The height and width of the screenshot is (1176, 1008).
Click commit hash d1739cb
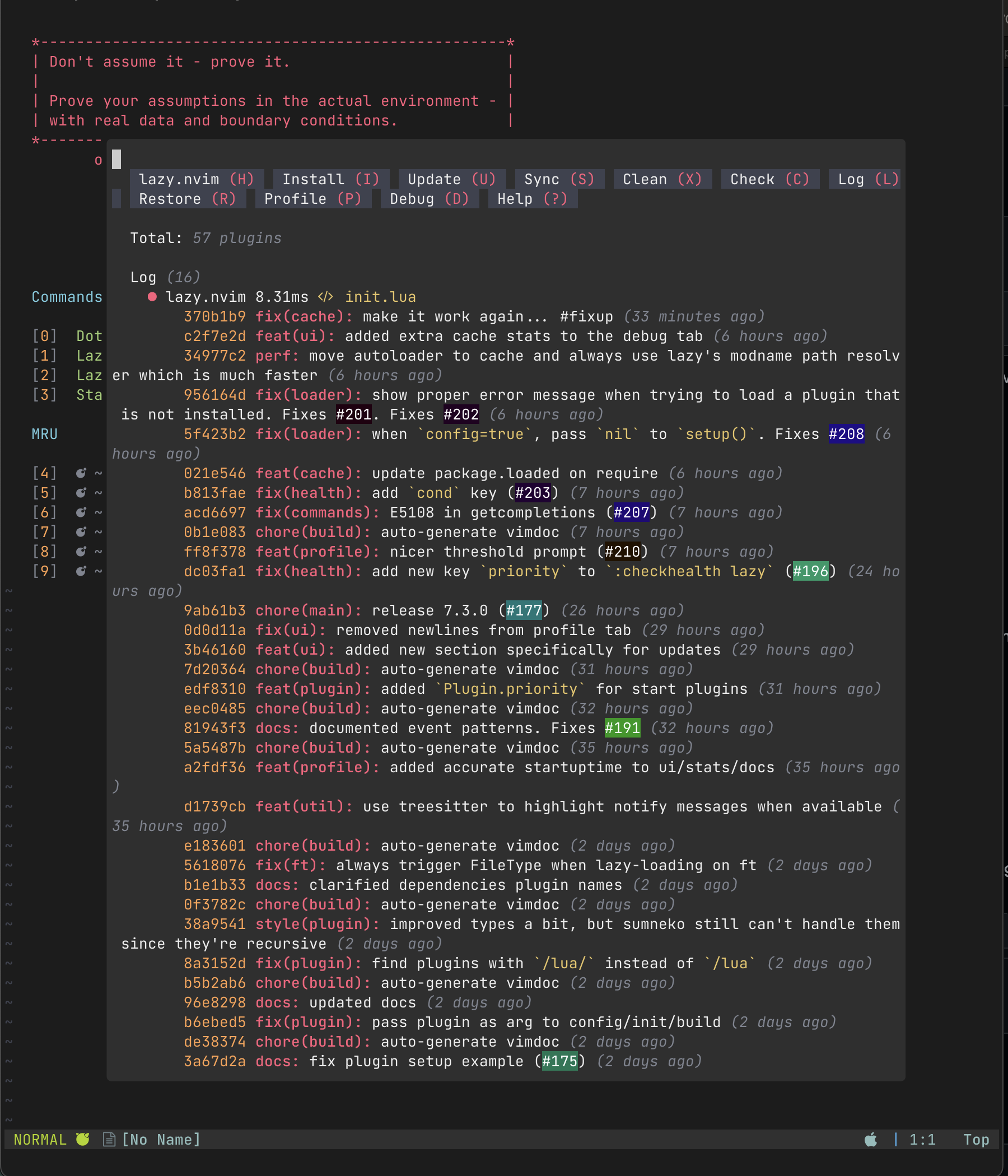coord(214,806)
